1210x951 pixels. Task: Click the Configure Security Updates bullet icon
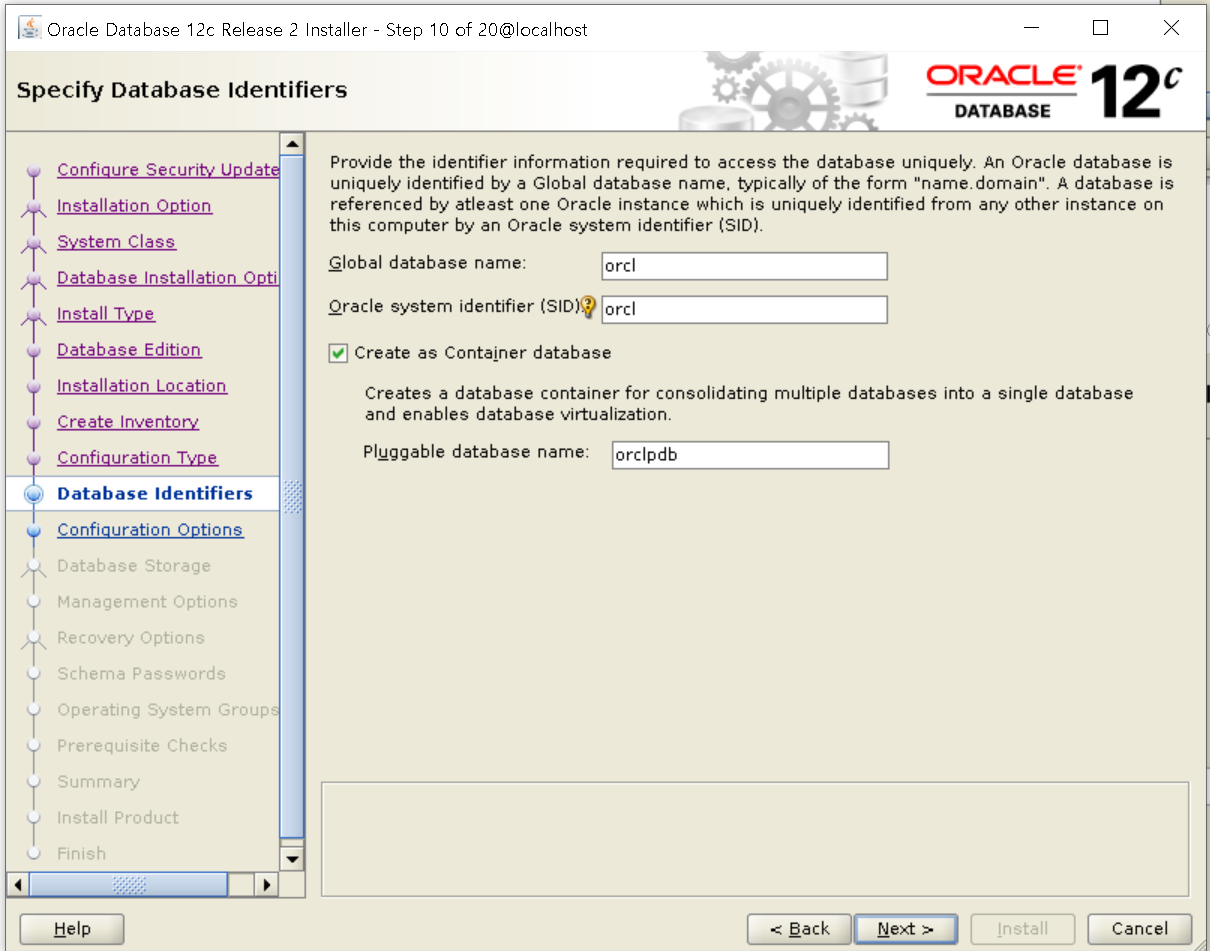[34, 170]
